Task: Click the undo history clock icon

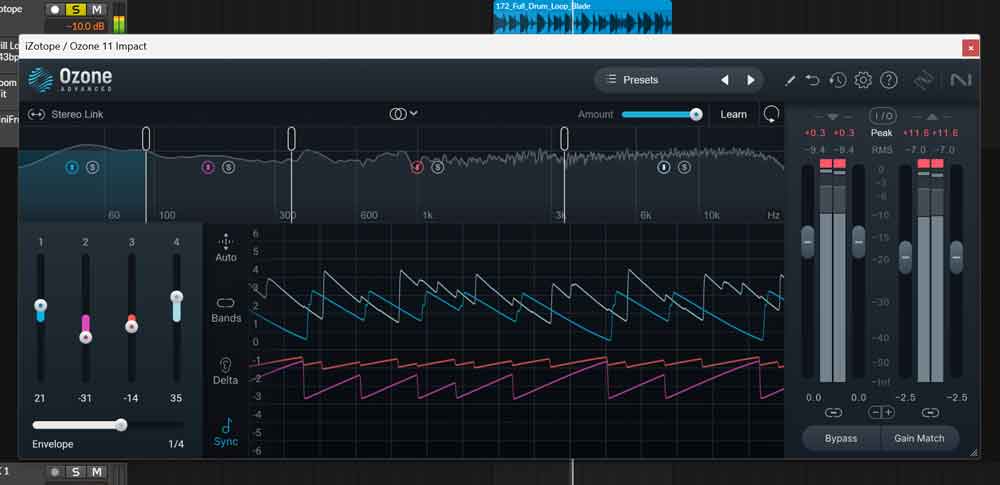Action: pos(838,80)
